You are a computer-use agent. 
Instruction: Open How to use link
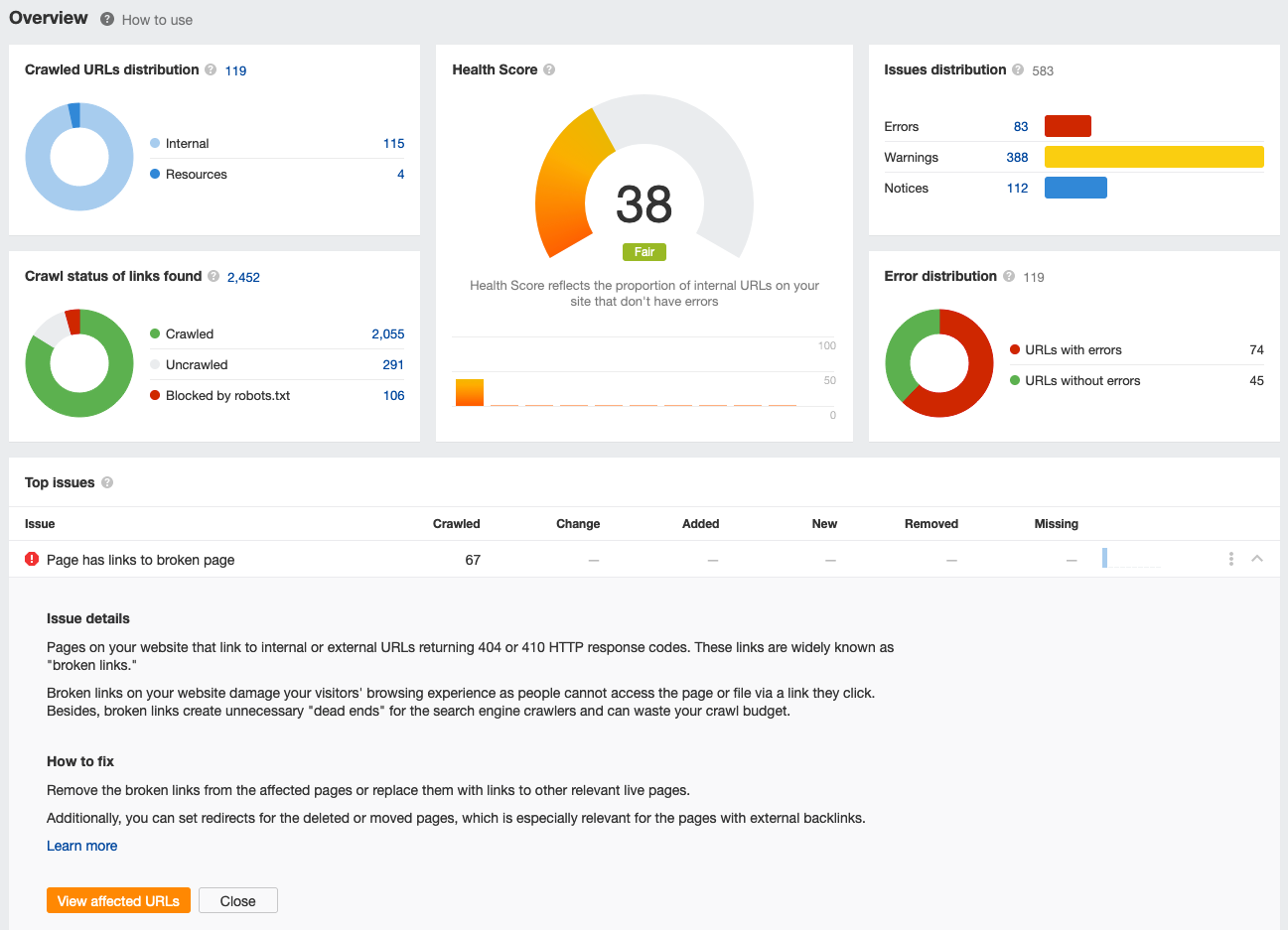(157, 20)
